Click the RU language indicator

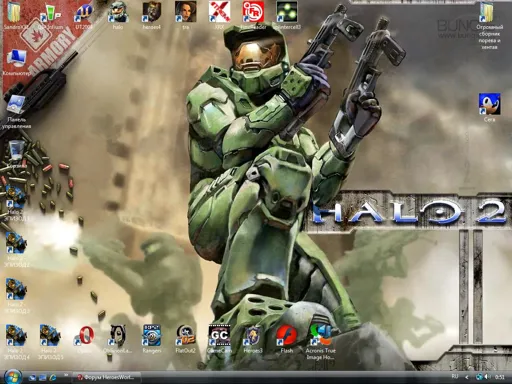click(x=455, y=376)
